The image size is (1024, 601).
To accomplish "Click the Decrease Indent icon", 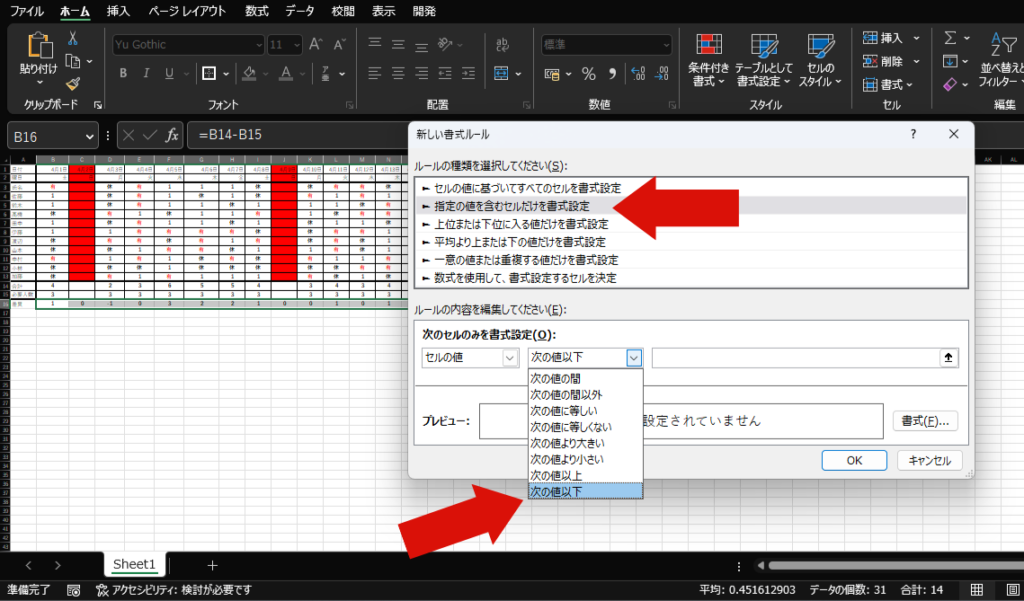I will coord(445,73).
